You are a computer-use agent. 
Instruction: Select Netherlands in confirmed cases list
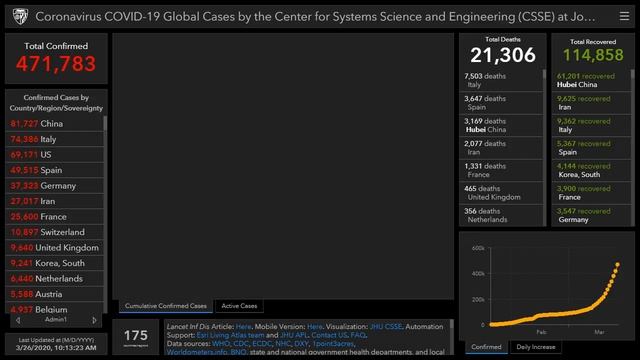tap(55, 279)
